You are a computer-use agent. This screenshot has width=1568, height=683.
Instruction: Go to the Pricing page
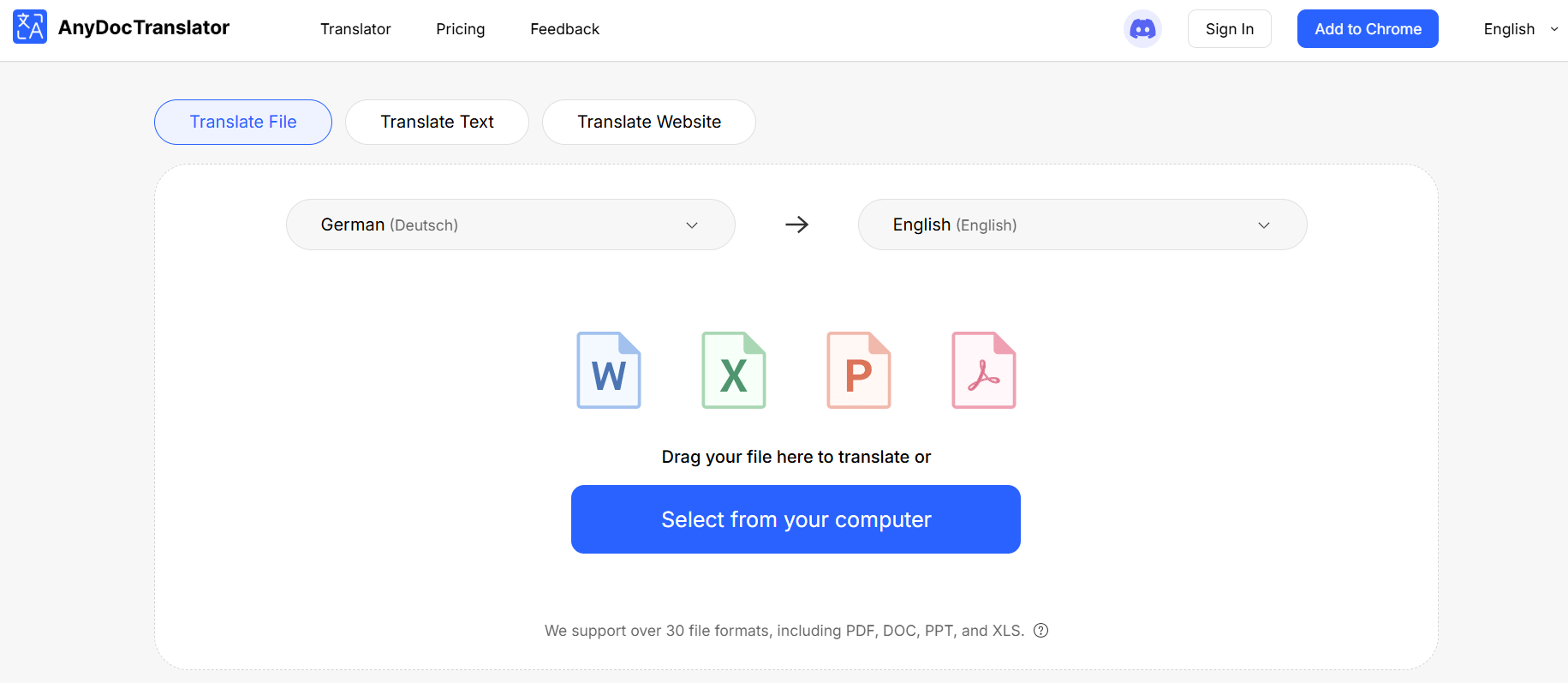point(461,29)
